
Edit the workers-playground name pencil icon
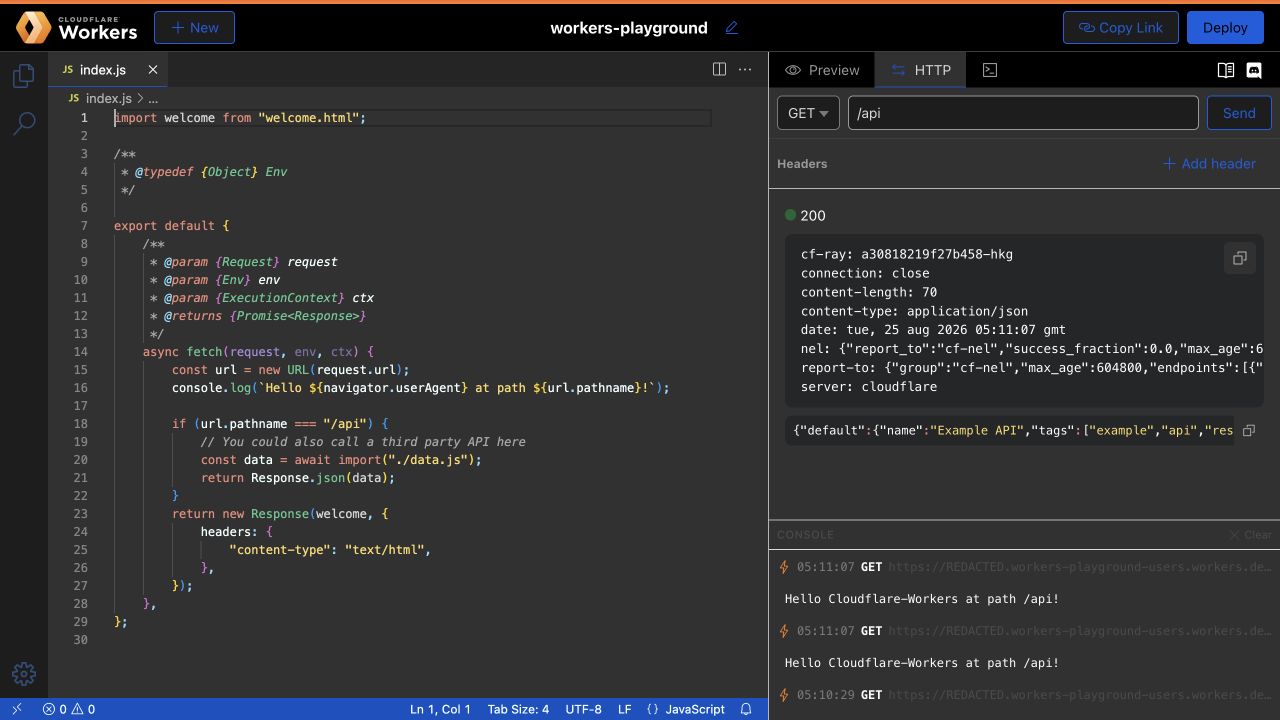click(x=731, y=28)
